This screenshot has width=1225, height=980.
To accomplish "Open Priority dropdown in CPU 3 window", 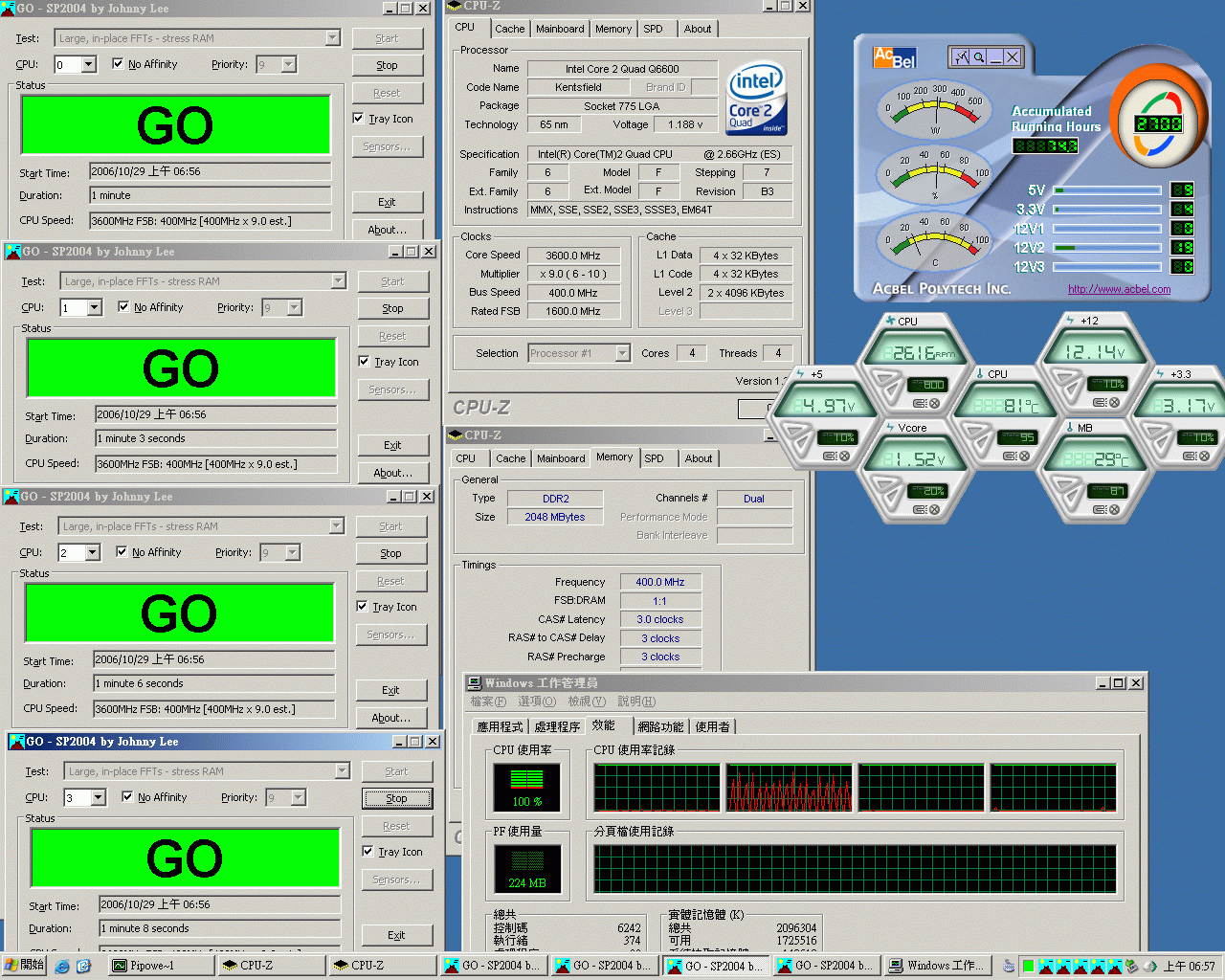I will [299, 798].
